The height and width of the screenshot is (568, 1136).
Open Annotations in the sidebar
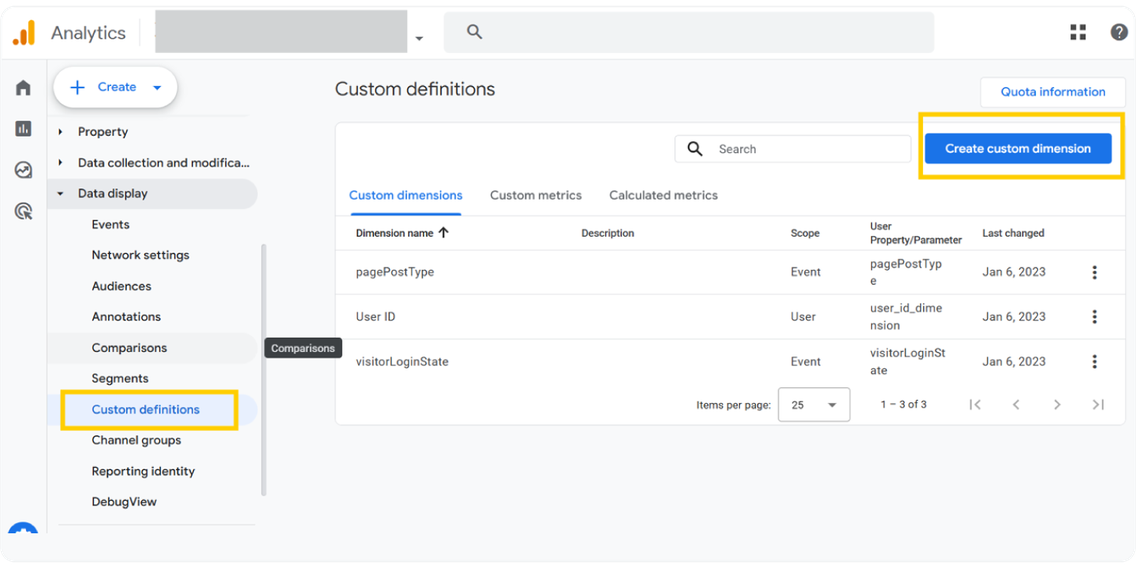(x=126, y=317)
